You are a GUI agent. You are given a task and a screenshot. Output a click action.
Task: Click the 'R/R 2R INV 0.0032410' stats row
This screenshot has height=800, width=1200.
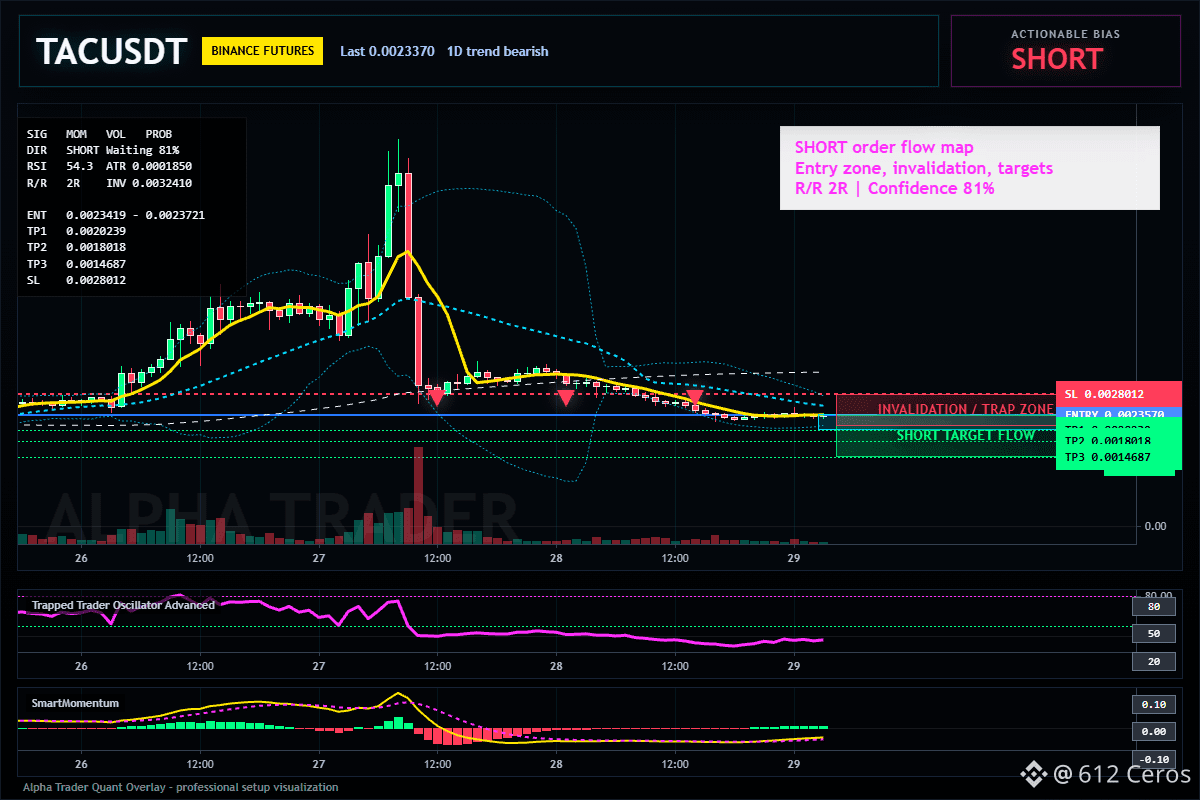click(x=109, y=183)
